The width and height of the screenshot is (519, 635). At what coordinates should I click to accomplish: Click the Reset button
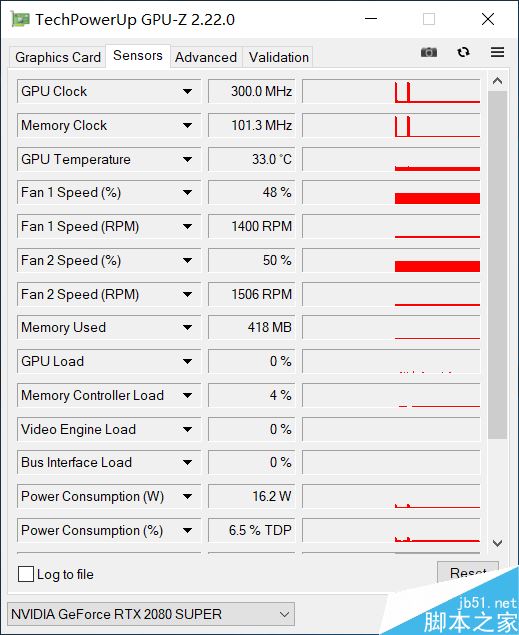(x=468, y=572)
